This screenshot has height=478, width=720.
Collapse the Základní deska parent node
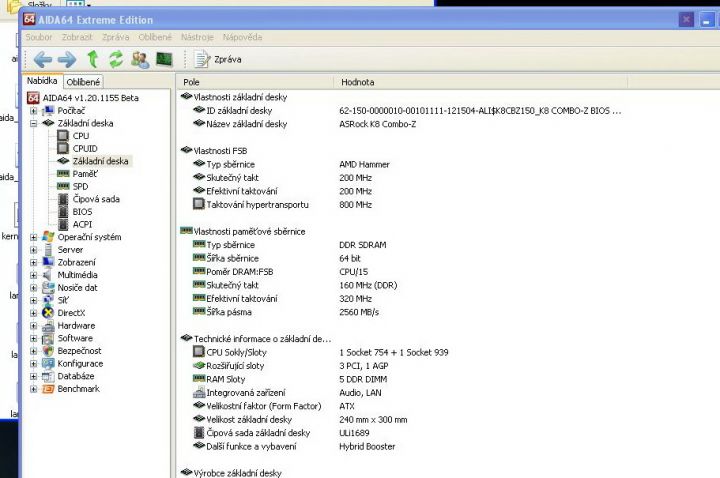(34, 123)
